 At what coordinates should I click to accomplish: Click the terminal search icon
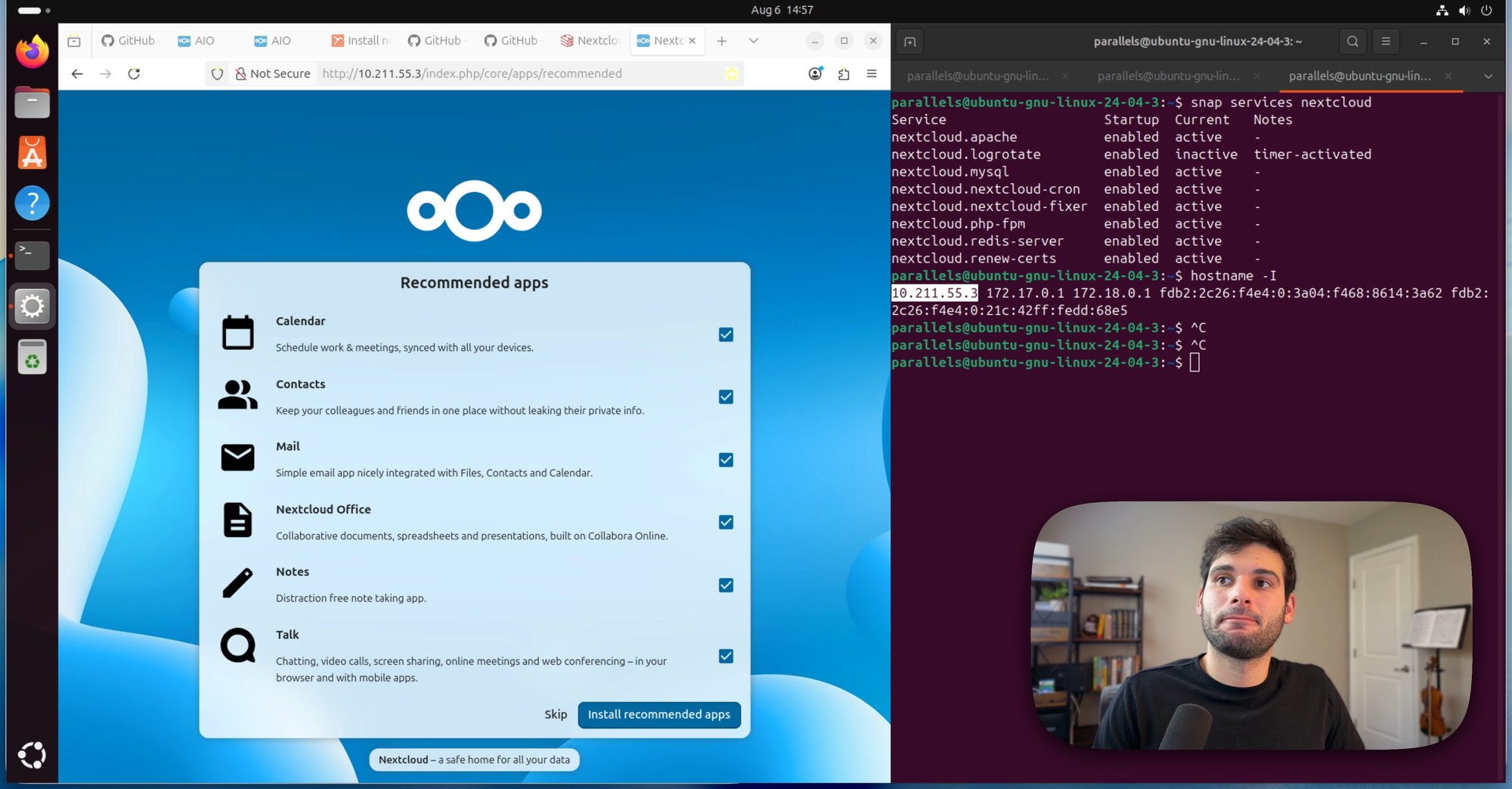1352,42
